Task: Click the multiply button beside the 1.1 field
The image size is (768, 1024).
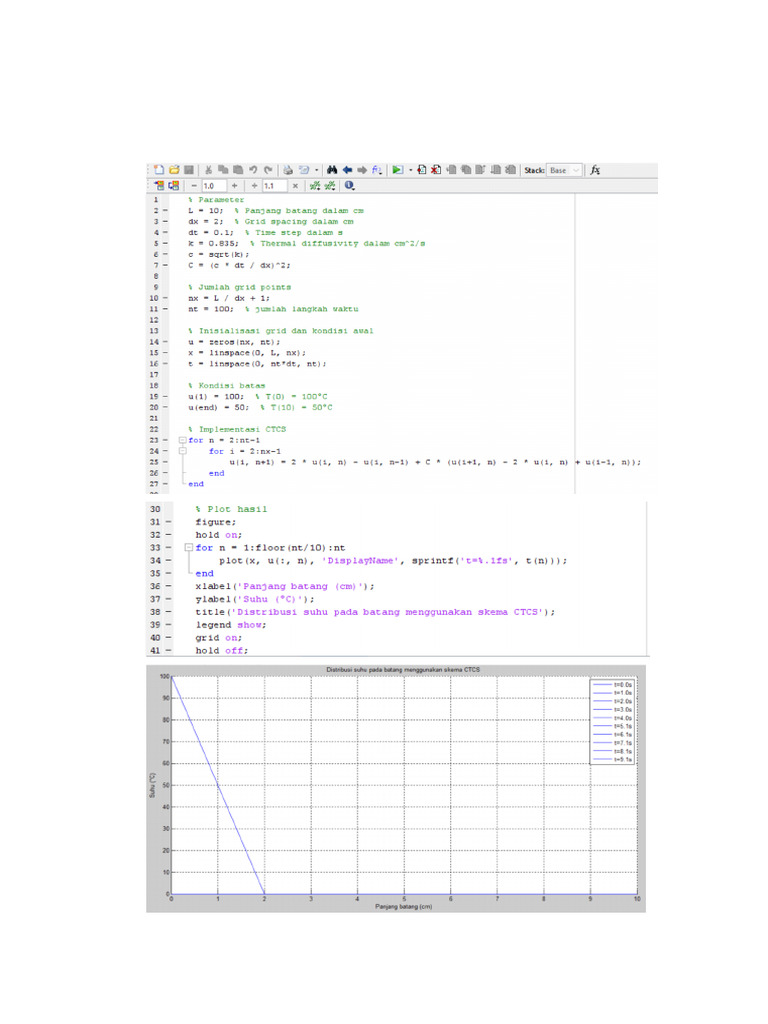Action: pos(294,186)
